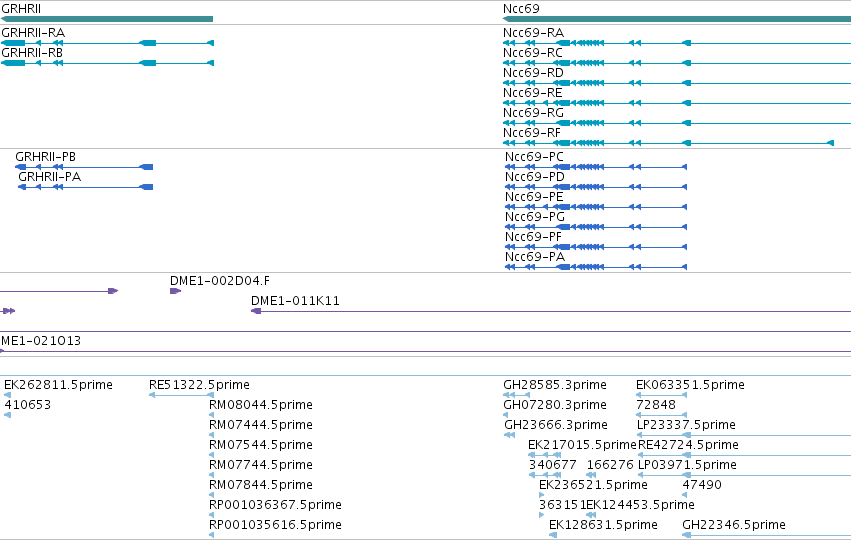
Task: Click the teal GRHRII gene span bar
Action: (x=107, y=19)
